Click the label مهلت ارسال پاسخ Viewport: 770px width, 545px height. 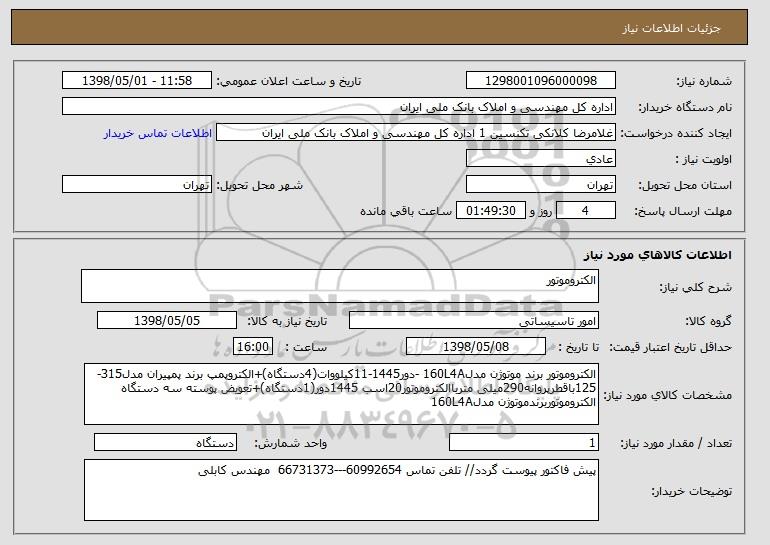[x=683, y=211]
